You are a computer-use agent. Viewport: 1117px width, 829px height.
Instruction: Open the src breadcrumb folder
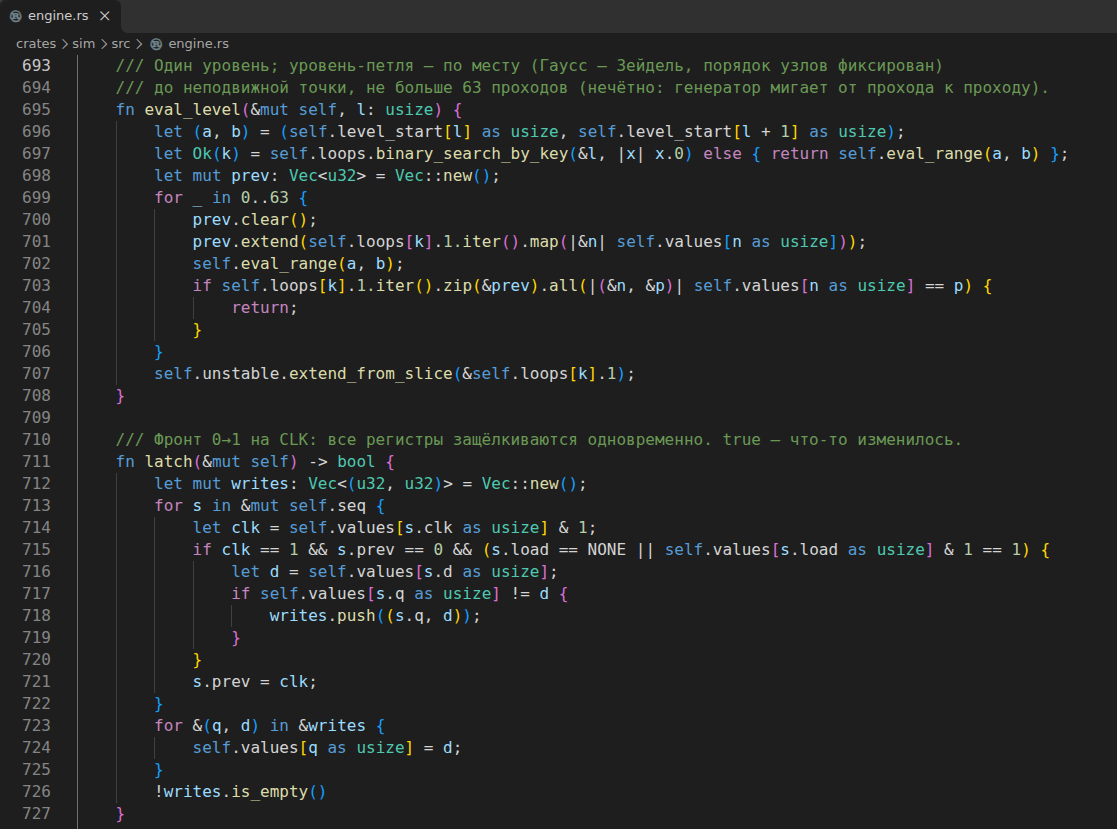coord(120,43)
